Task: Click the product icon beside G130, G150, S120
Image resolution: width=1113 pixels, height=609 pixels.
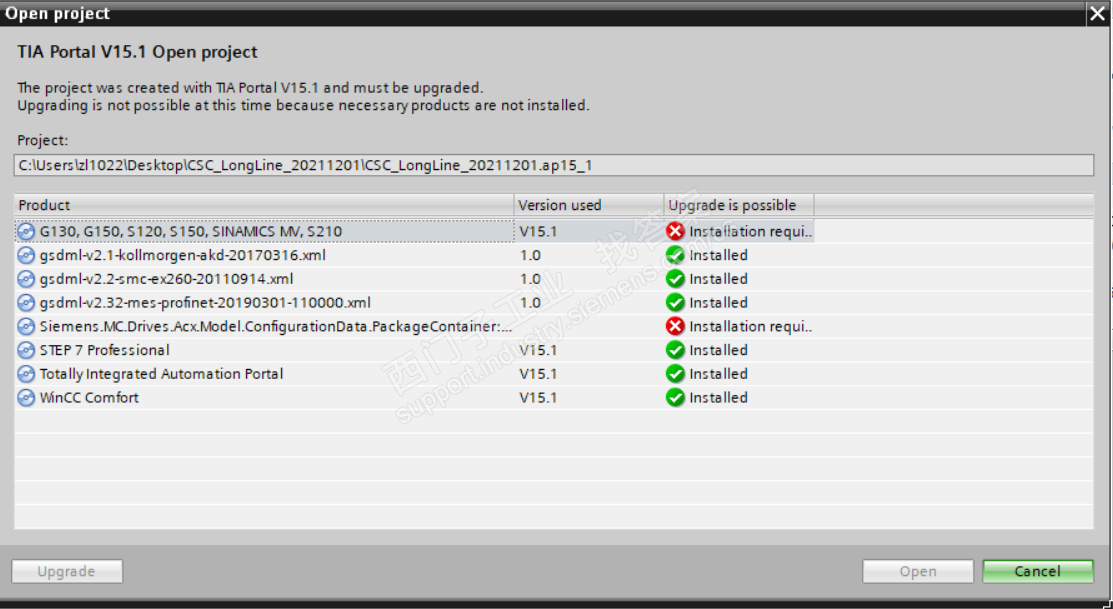Action: point(26,231)
